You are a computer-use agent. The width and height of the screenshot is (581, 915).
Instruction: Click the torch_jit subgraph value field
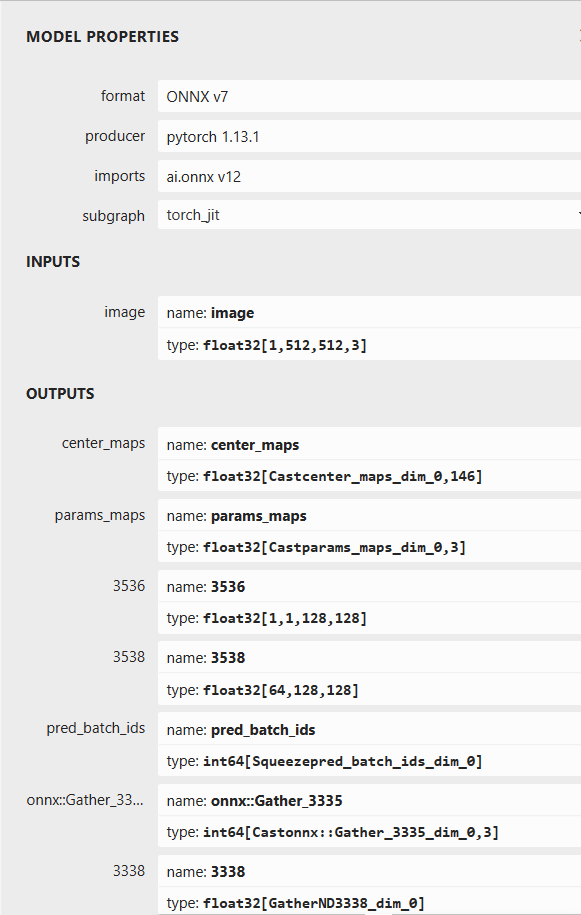coord(300,215)
